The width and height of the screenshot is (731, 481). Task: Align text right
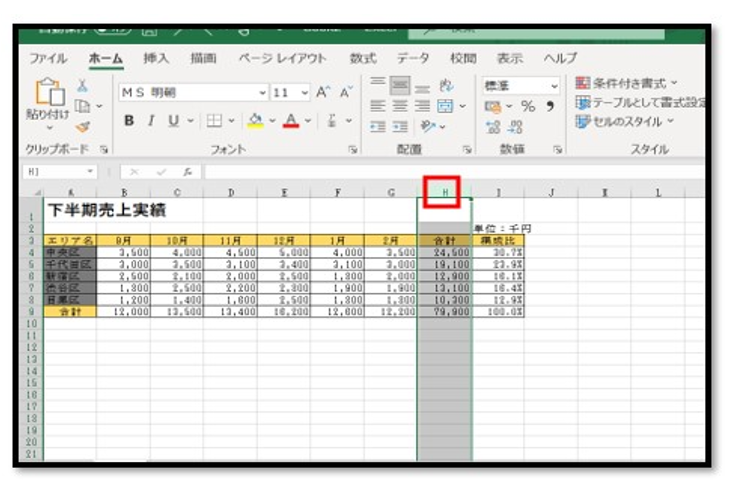click(422, 106)
